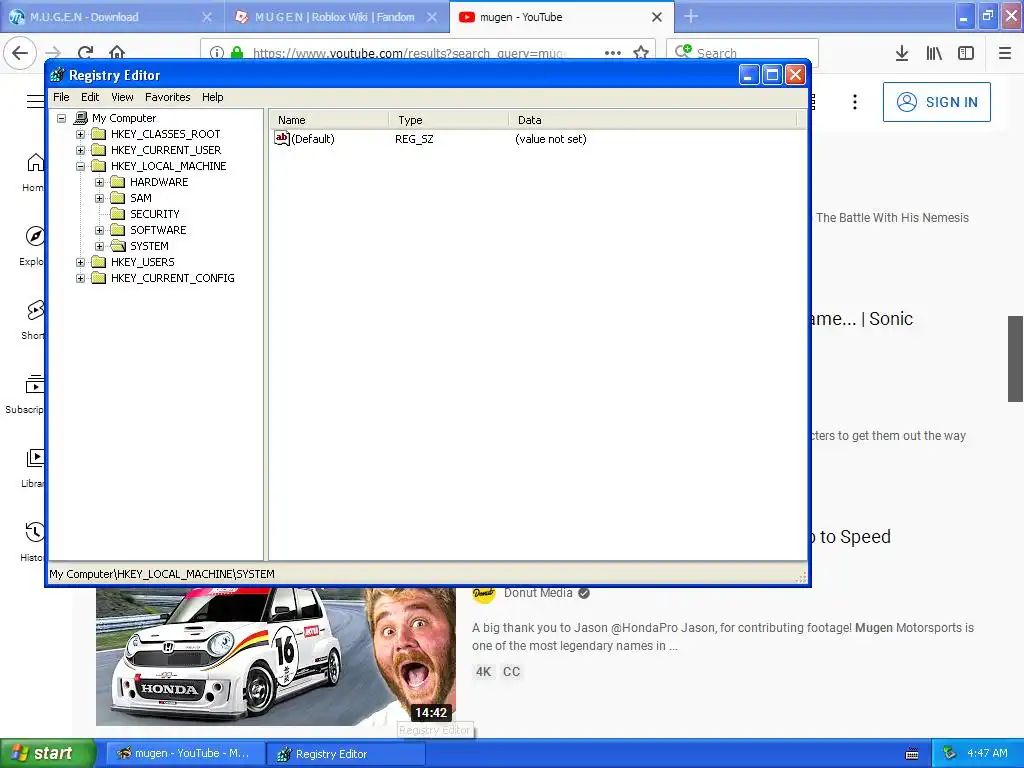The image size is (1024, 768).
Task: Click the HKEY_CURRENT_CONFIG folder icon
Action: pos(99,278)
